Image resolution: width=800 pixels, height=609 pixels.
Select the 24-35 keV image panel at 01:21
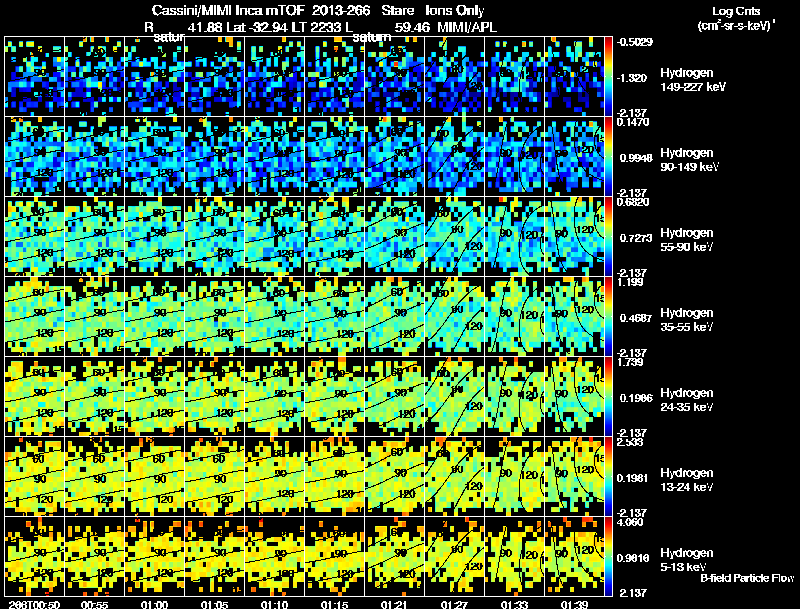[x=395, y=396]
